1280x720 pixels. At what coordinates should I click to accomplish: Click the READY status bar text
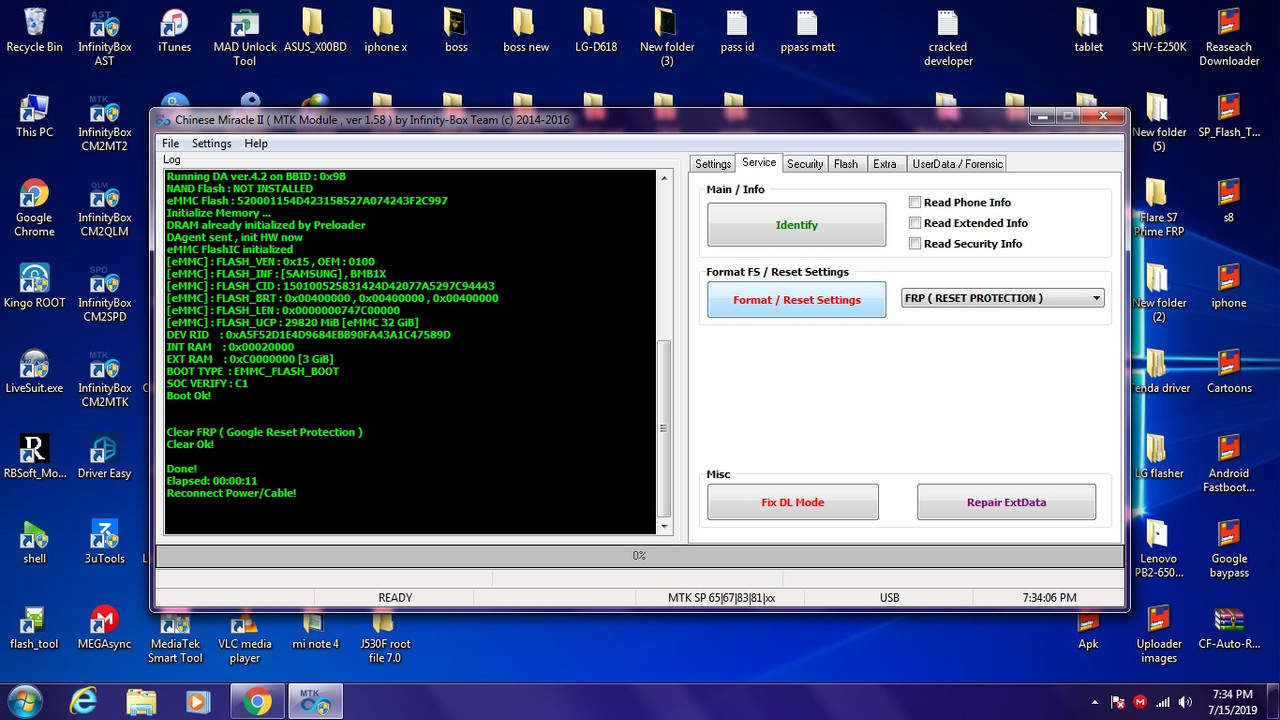(395, 598)
